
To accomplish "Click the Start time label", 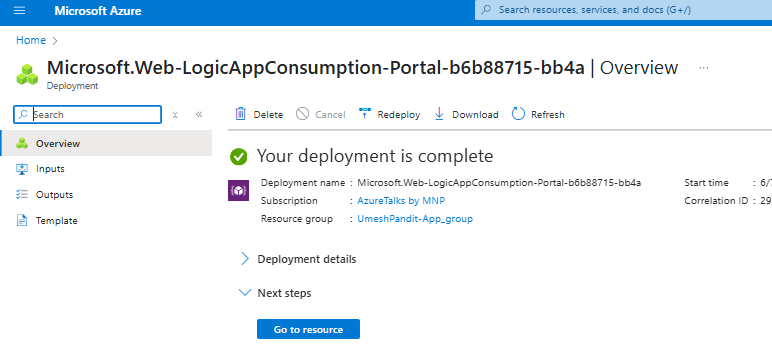I will pyautogui.click(x=706, y=183).
